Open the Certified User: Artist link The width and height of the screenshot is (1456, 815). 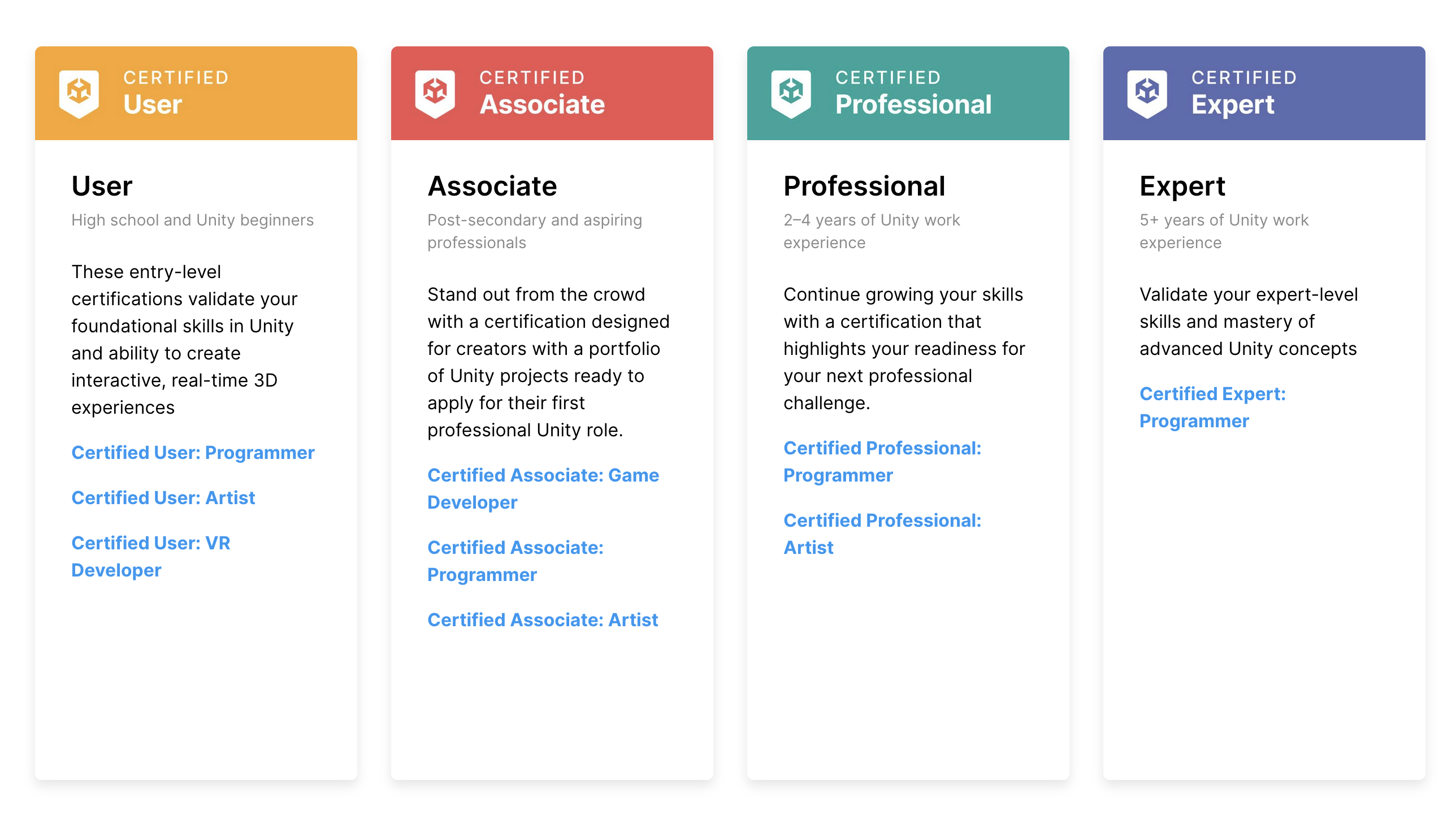point(163,498)
